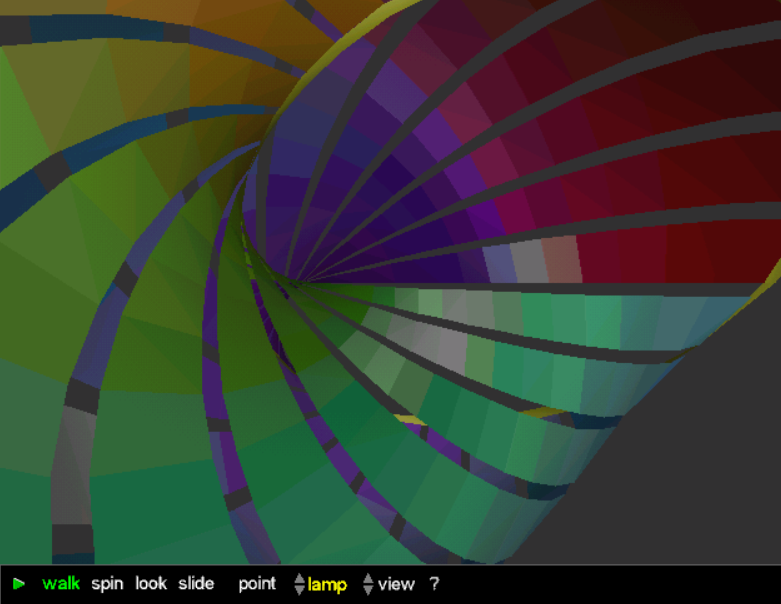Select the walk navigation mode
This screenshot has width=781, height=604.
click(61, 584)
